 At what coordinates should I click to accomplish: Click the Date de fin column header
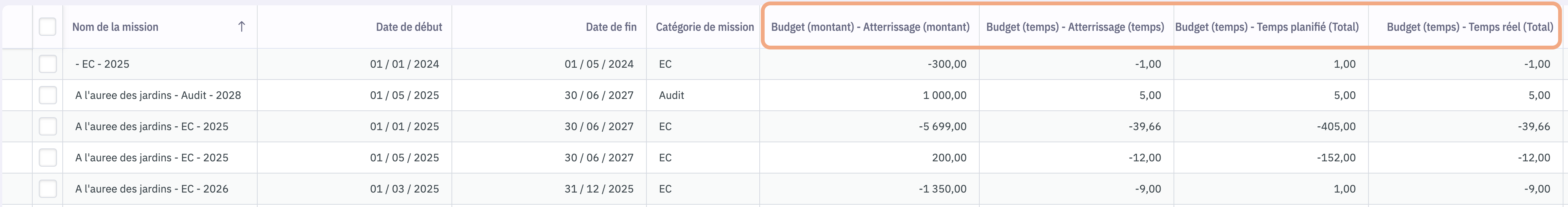coord(611,27)
